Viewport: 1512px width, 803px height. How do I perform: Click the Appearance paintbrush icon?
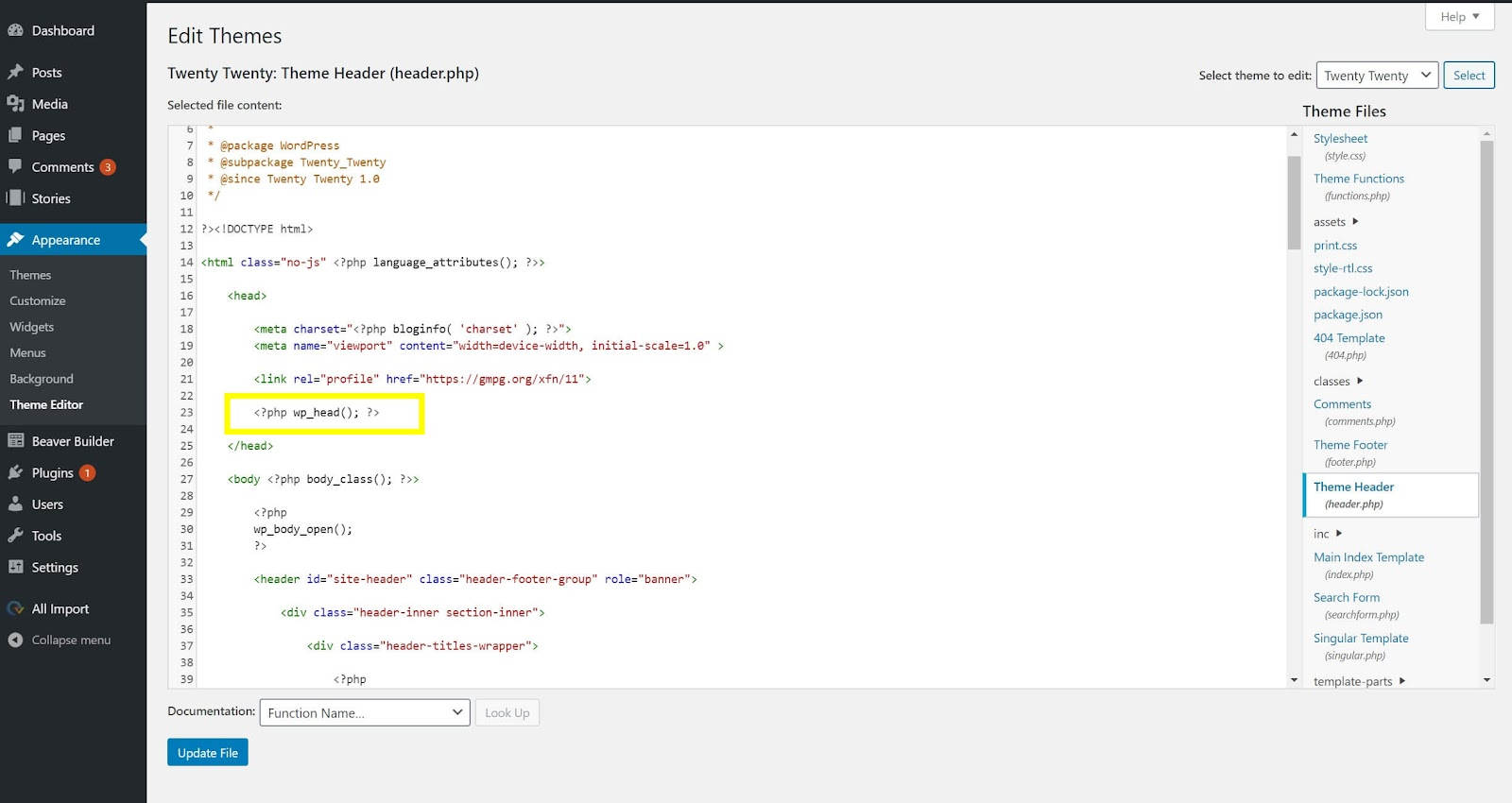tap(15, 240)
